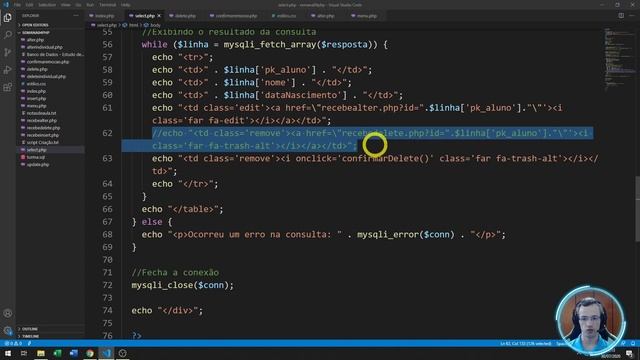
Task: Click the Explorer panel more actions ellipsis
Action: (76, 16)
